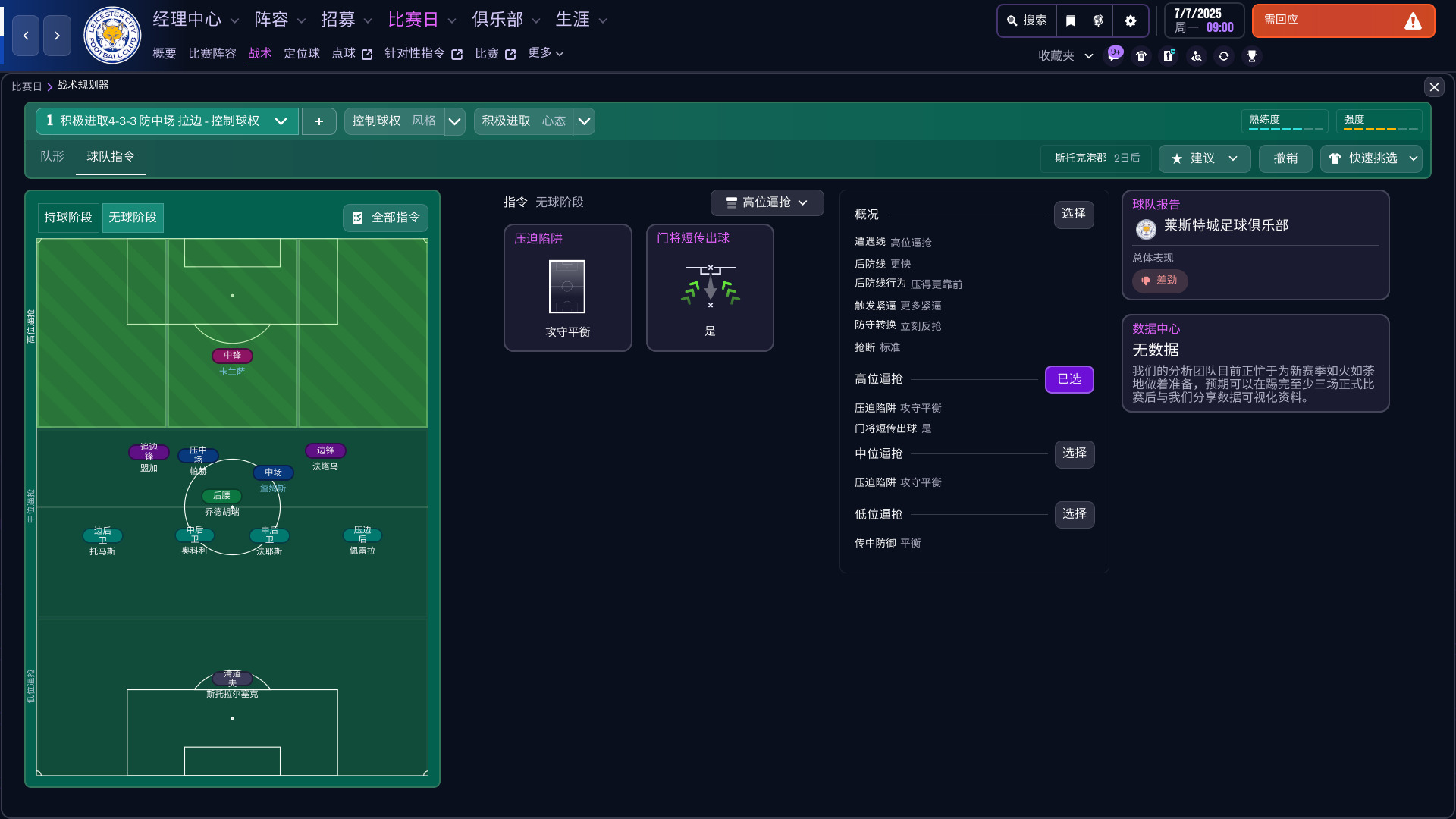The image size is (1456, 819).
Task: Open the 招募 top menu
Action: coord(346,20)
